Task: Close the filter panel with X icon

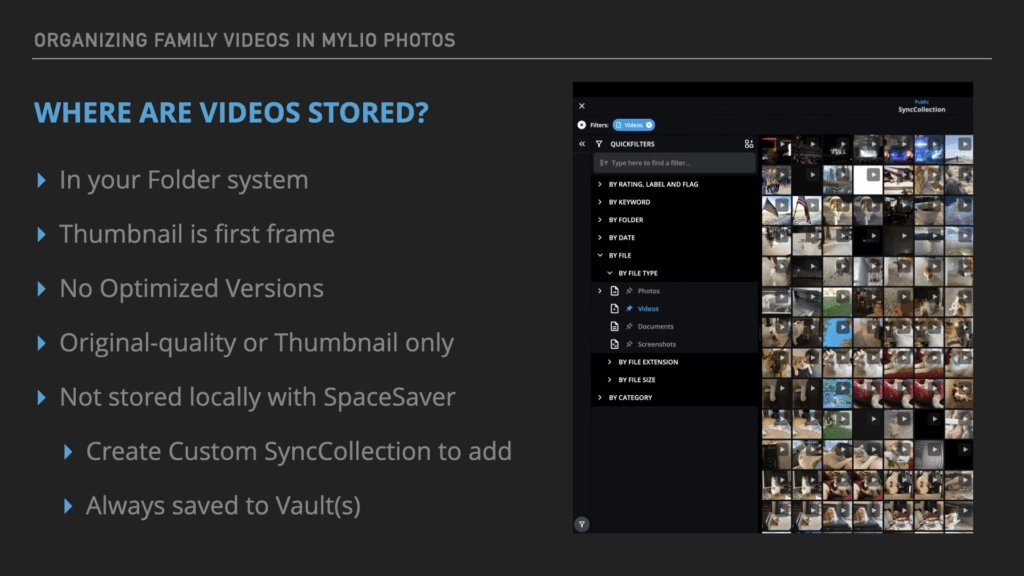Action: (582, 106)
